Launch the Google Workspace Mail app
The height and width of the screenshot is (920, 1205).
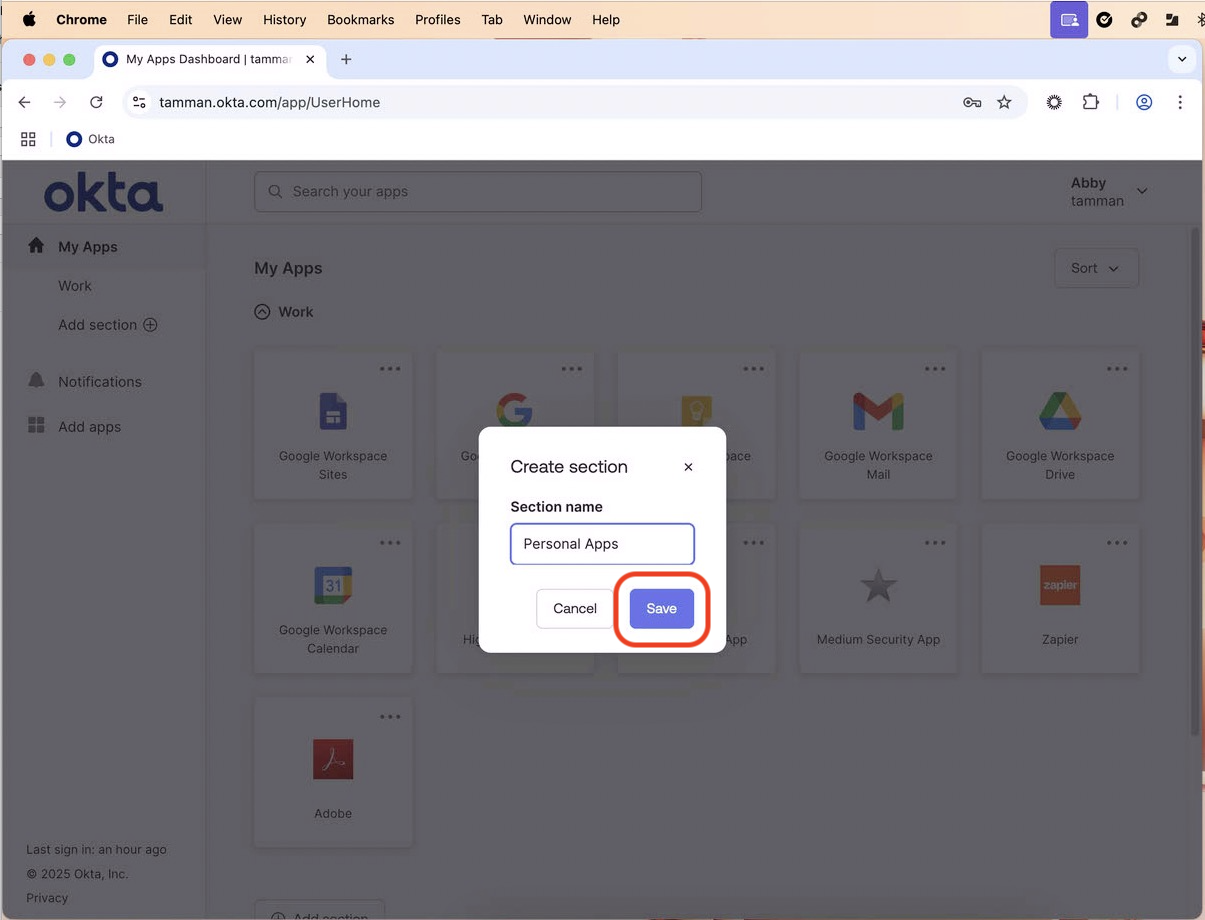point(878,425)
